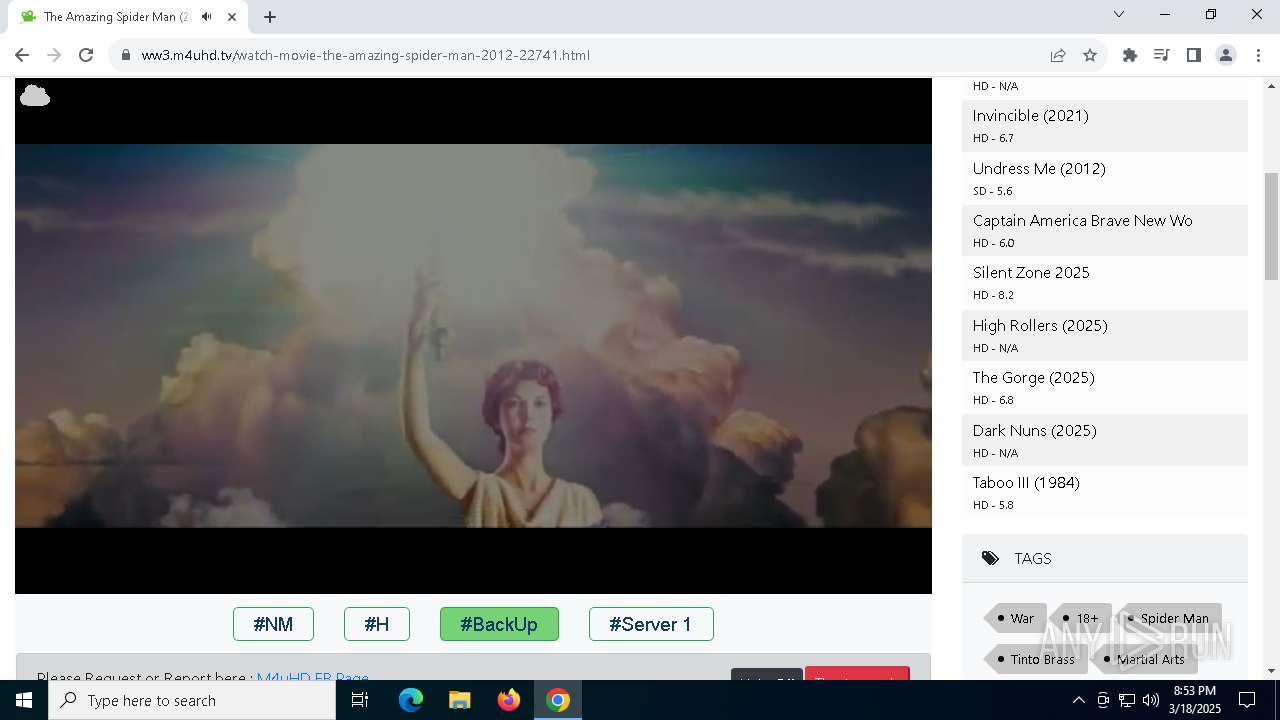The height and width of the screenshot is (720, 1280).
Task: Mute the tab audio speaker icon
Action: 206,17
